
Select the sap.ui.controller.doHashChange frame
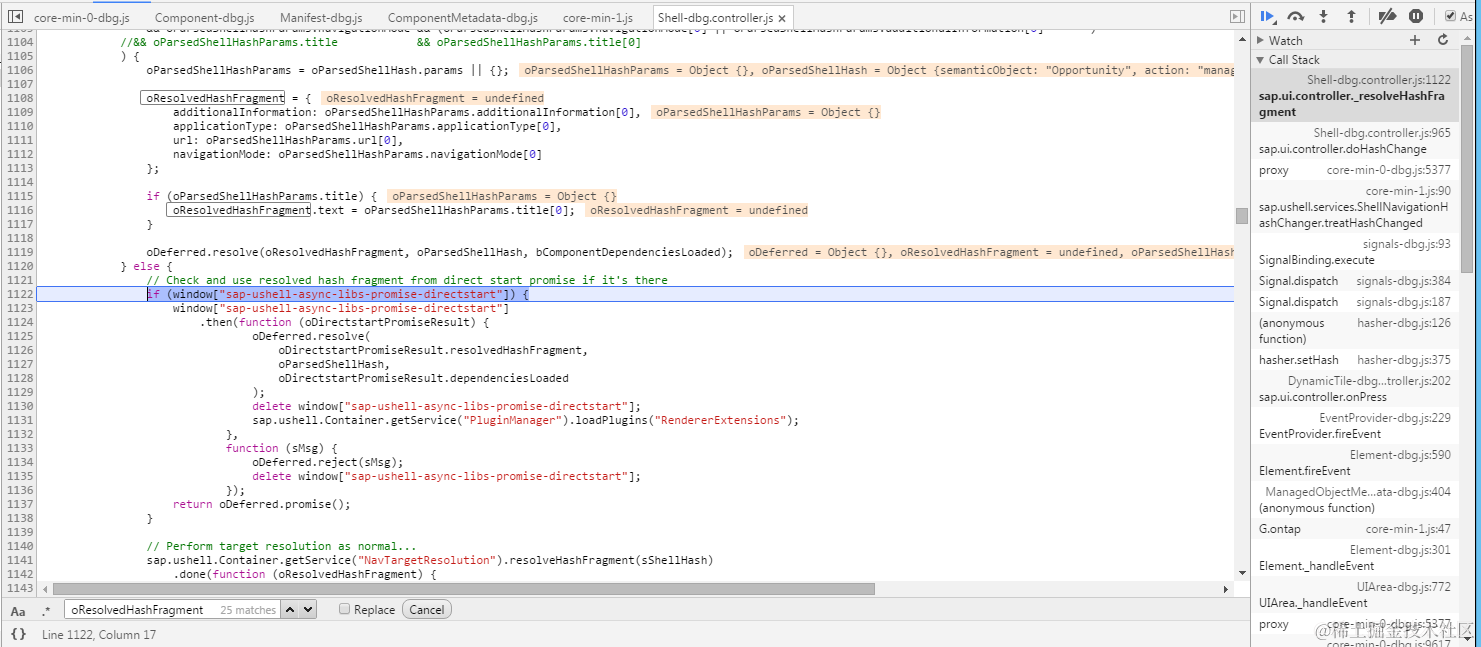[1354, 141]
